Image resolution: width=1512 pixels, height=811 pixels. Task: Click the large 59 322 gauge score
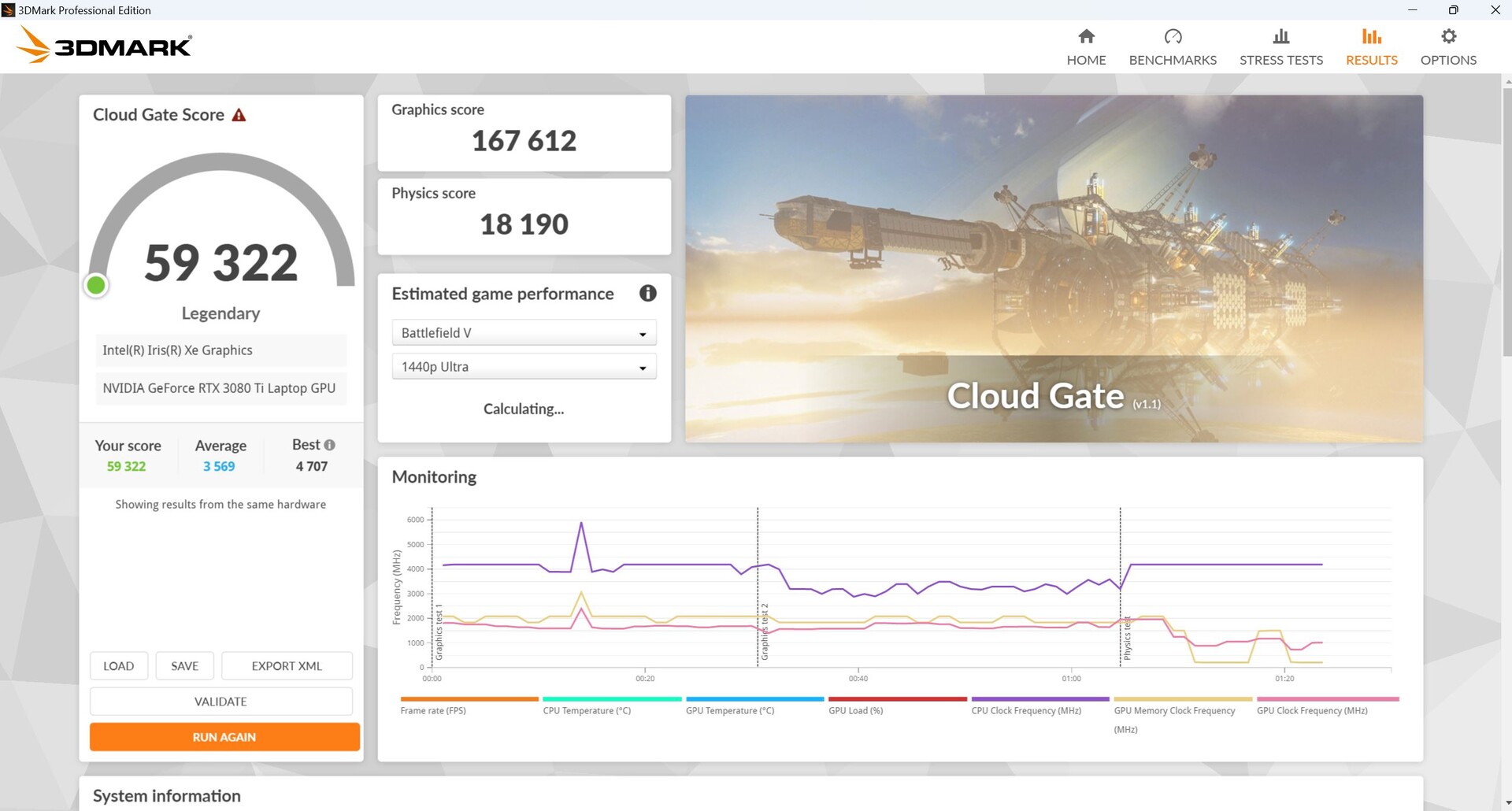tap(221, 263)
